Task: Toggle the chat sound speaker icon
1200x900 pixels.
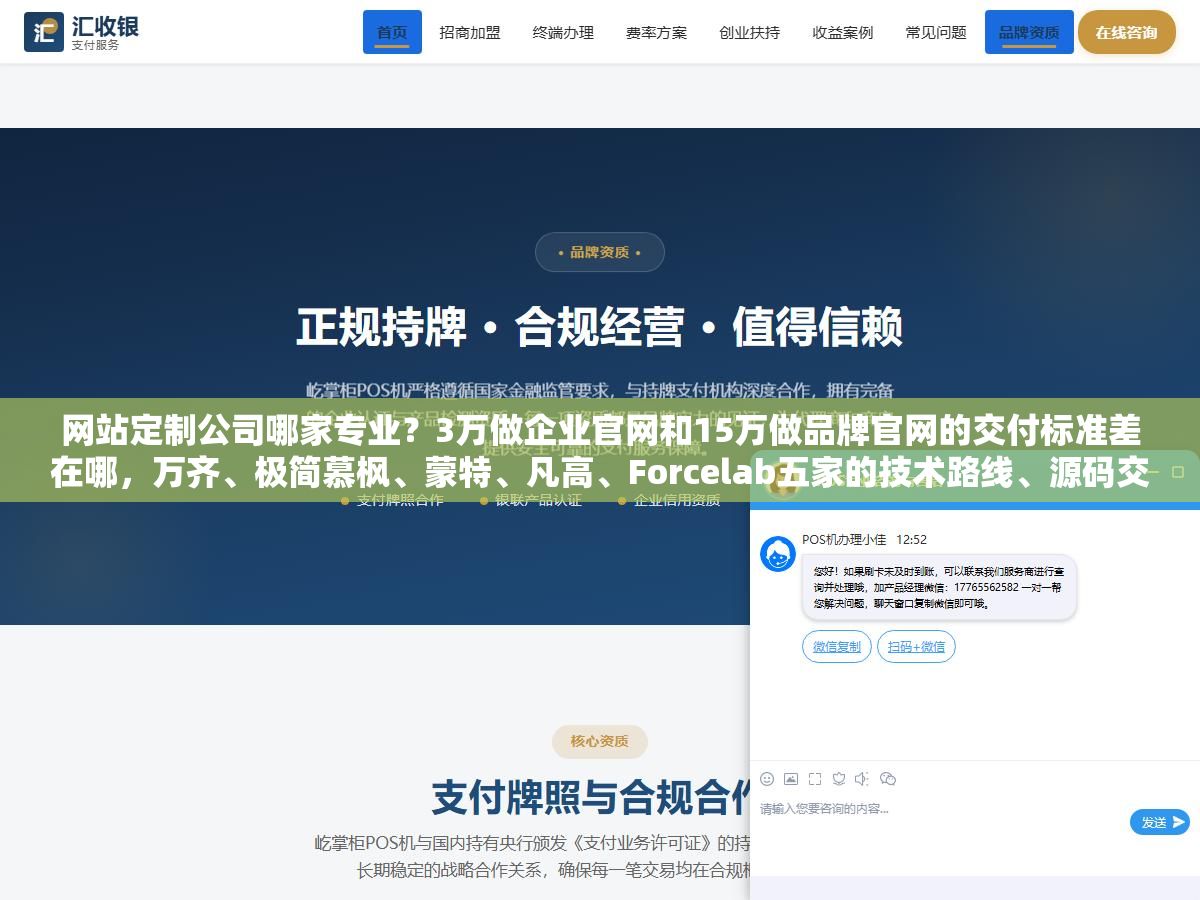Action: pyautogui.click(x=863, y=779)
